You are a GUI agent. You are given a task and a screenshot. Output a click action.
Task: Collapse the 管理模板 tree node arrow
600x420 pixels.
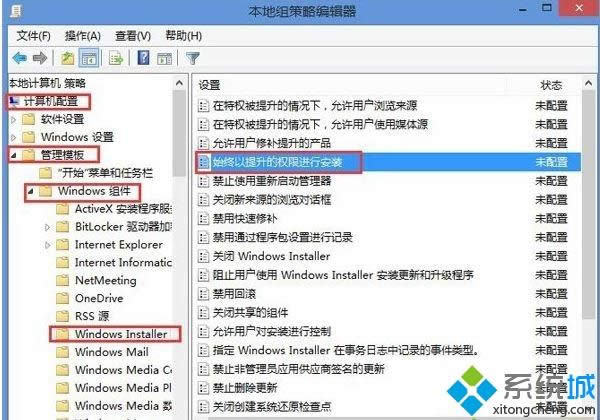[14, 155]
